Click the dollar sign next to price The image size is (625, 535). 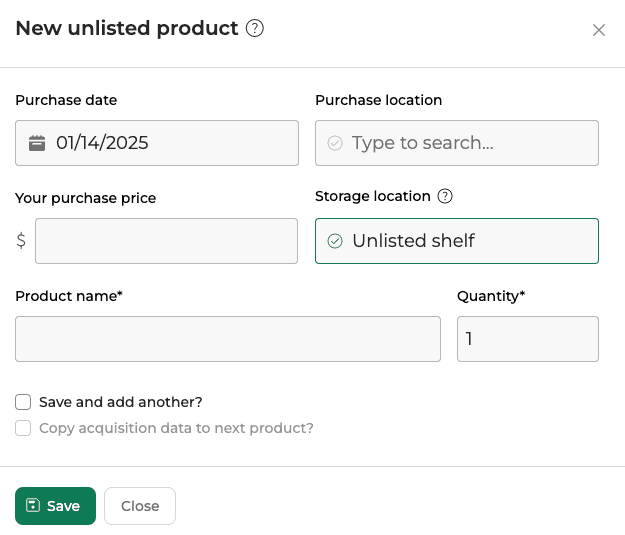21,241
